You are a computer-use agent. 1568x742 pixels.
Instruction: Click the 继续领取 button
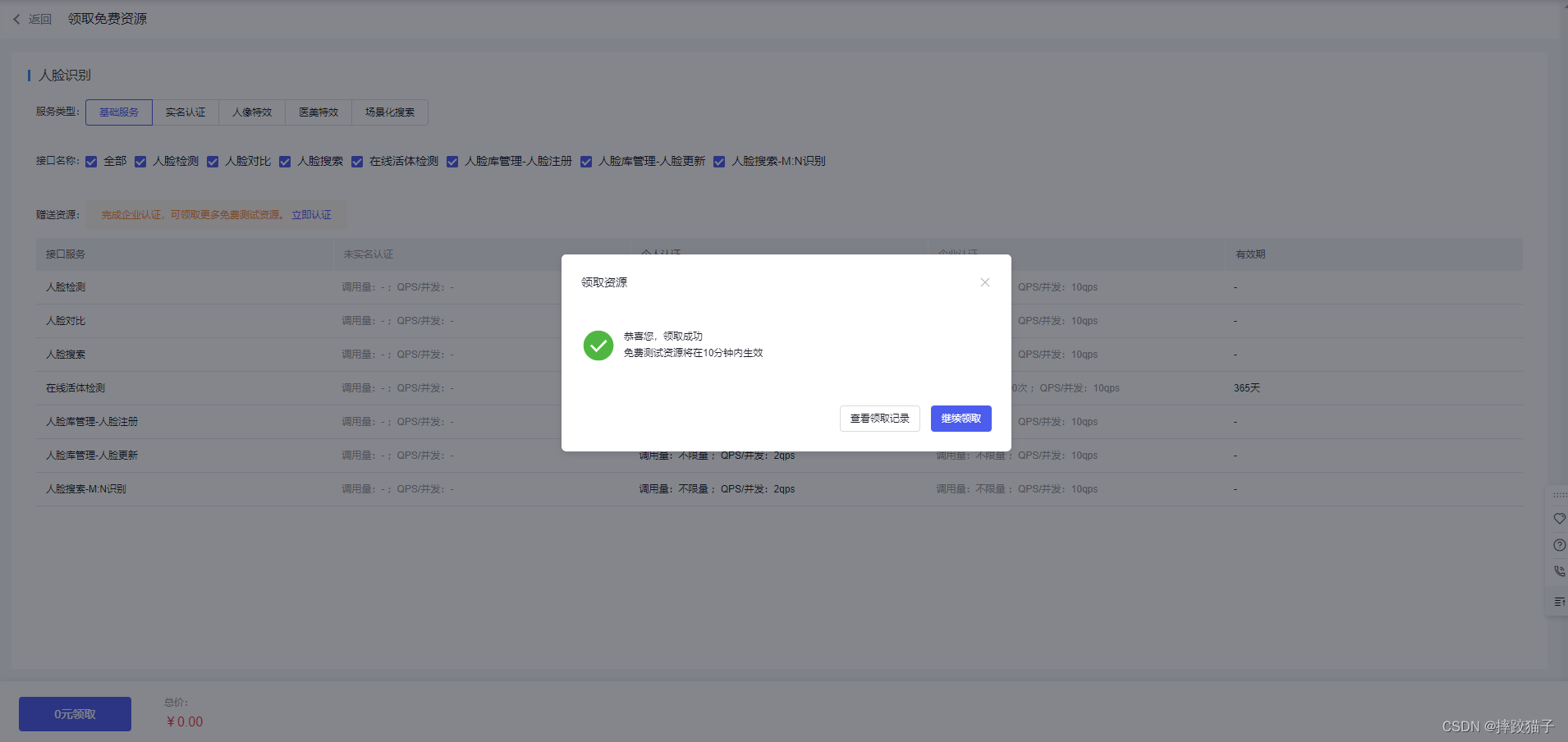961,419
